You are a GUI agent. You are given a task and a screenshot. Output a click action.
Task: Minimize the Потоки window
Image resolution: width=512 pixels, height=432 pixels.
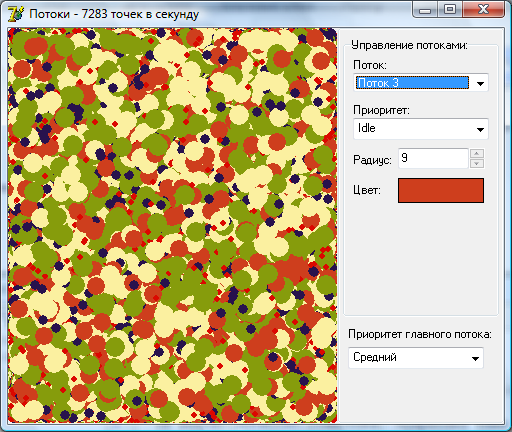[425, 9]
